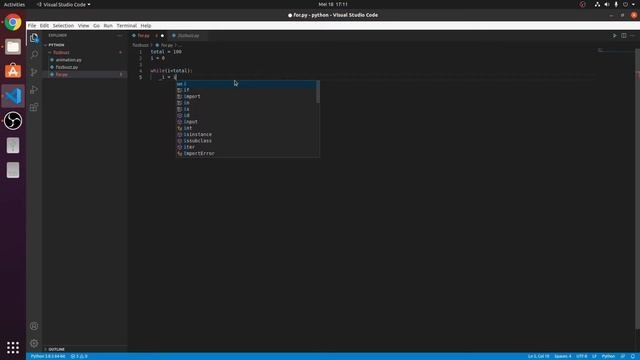The height and width of the screenshot is (360, 640).
Task: Open the Help menu
Action: point(146,26)
